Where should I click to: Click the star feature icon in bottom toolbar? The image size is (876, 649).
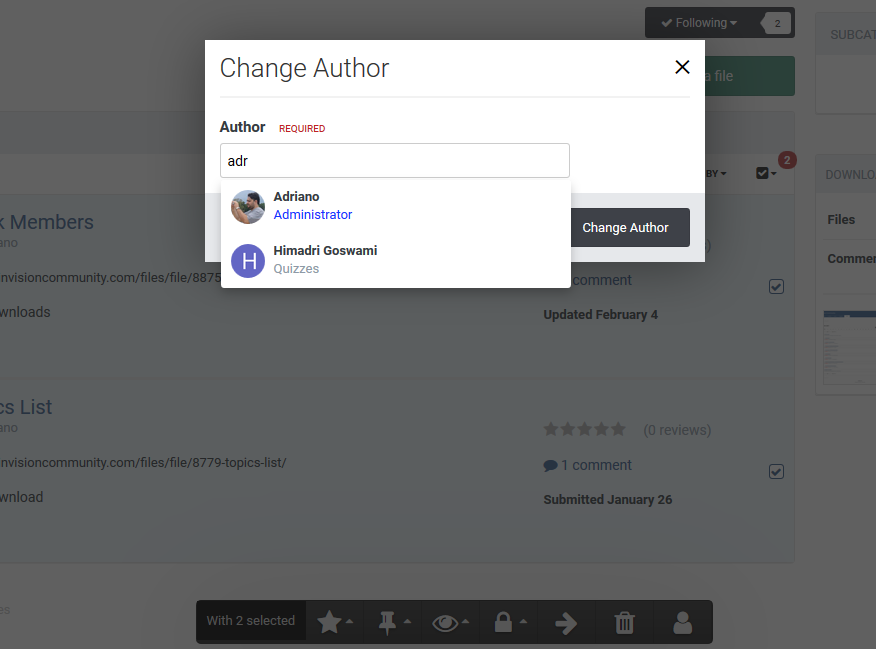(x=329, y=622)
